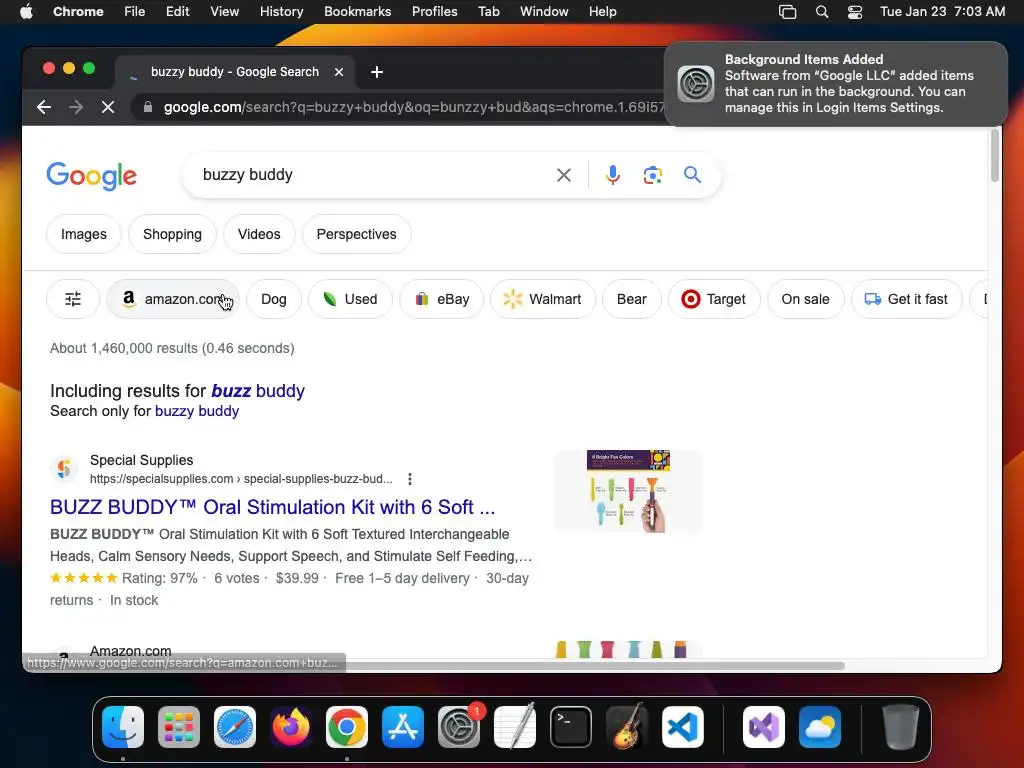The width and height of the screenshot is (1024, 768).
Task: Switch to the Images results tab
Action: click(84, 234)
